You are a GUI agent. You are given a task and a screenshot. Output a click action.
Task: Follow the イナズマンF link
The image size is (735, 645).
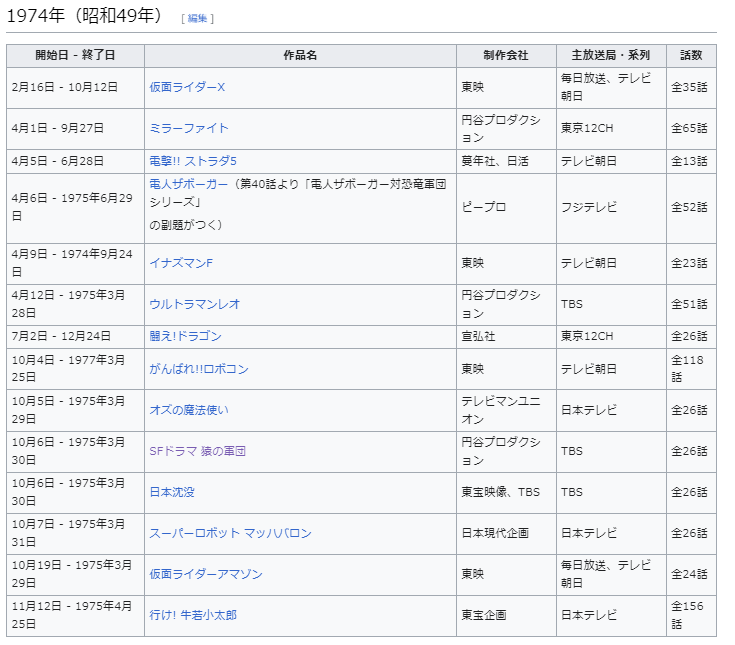pyautogui.click(x=181, y=263)
